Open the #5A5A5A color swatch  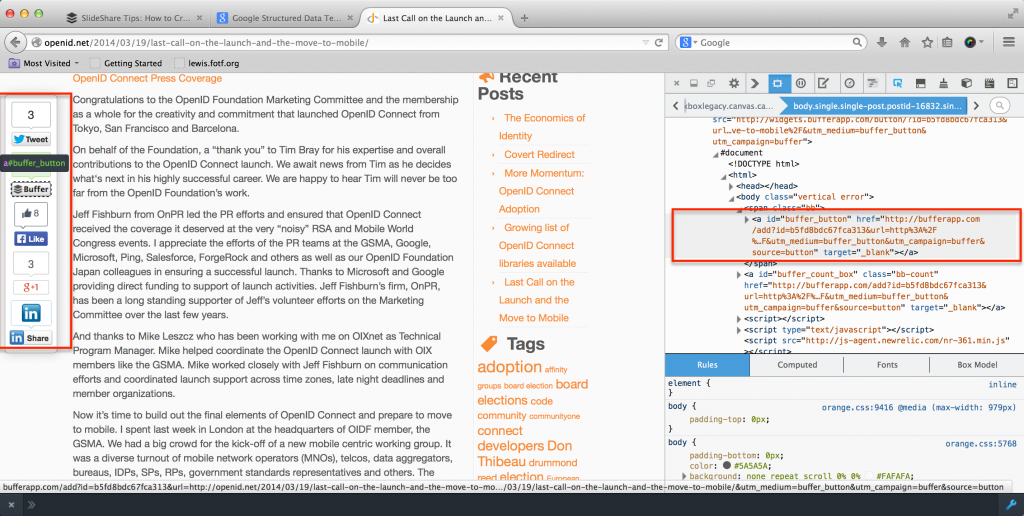pyautogui.click(x=727, y=466)
